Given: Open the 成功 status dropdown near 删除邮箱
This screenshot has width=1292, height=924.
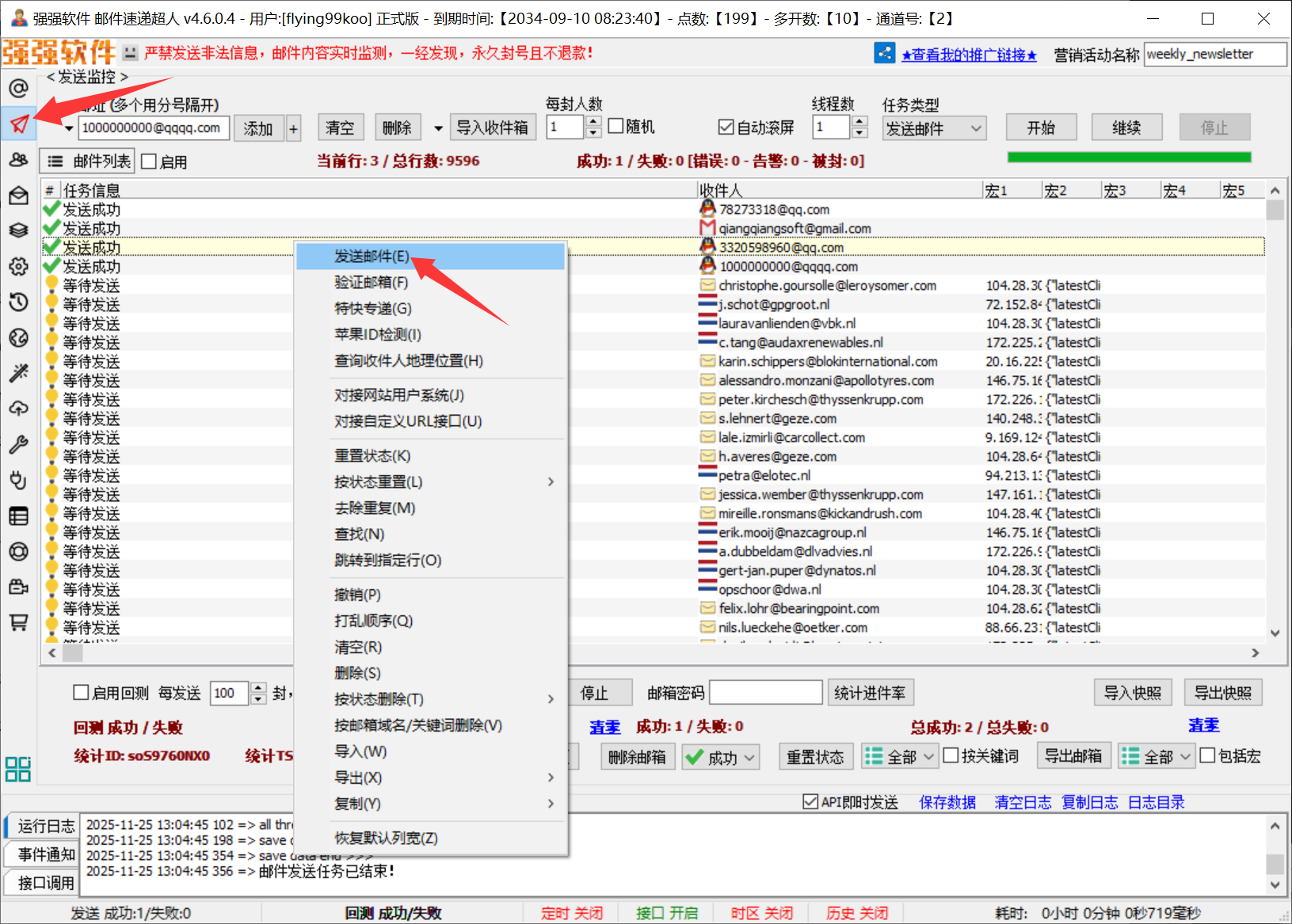Looking at the screenshot, I should click(722, 758).
